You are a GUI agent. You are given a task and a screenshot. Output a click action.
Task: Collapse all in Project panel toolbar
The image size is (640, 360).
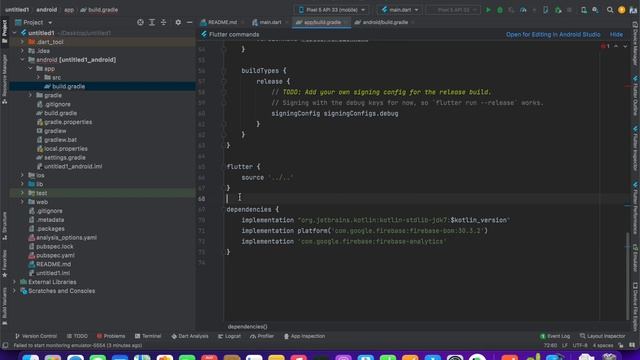[x=163, y=22]
